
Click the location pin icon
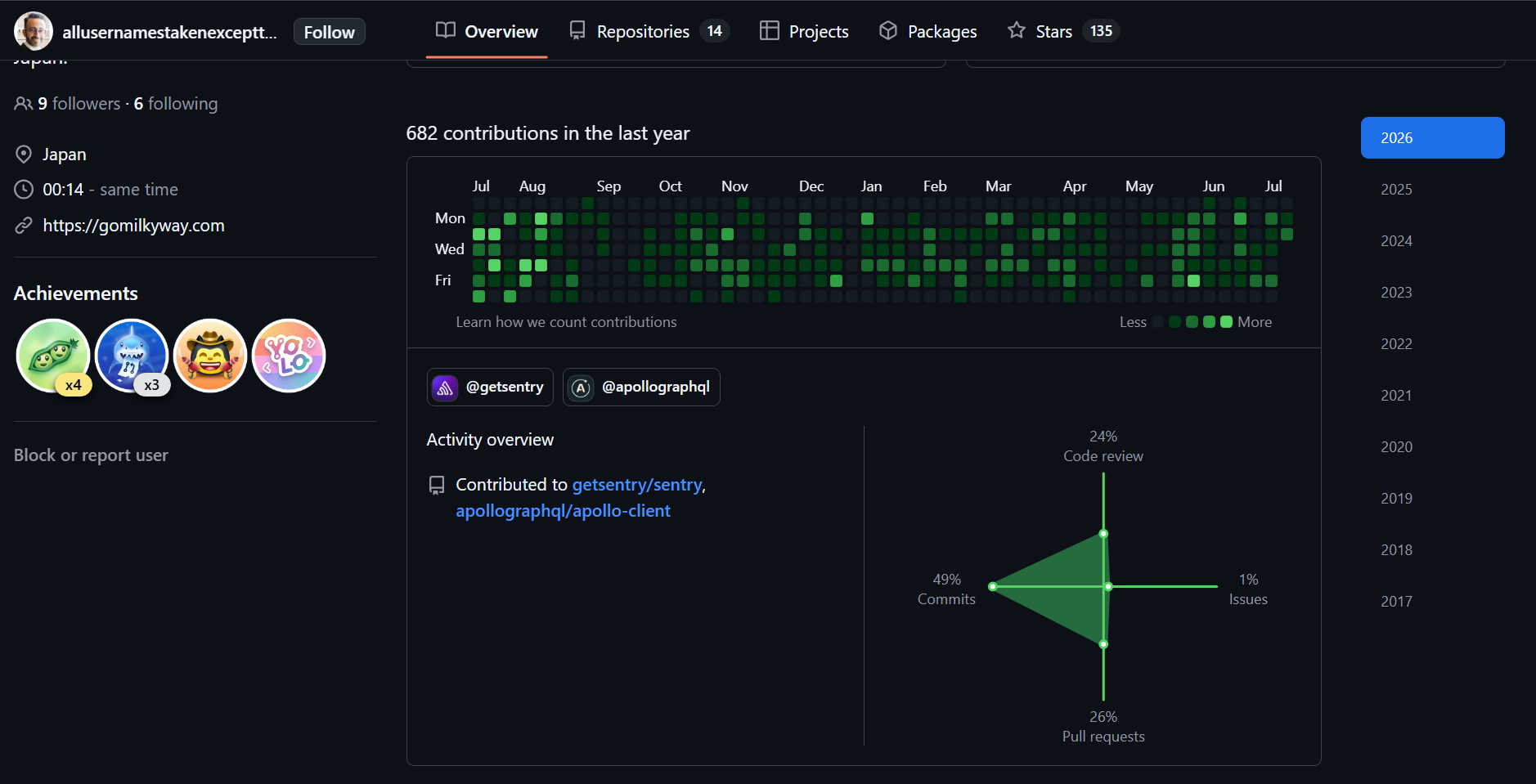tap(24, 155)
